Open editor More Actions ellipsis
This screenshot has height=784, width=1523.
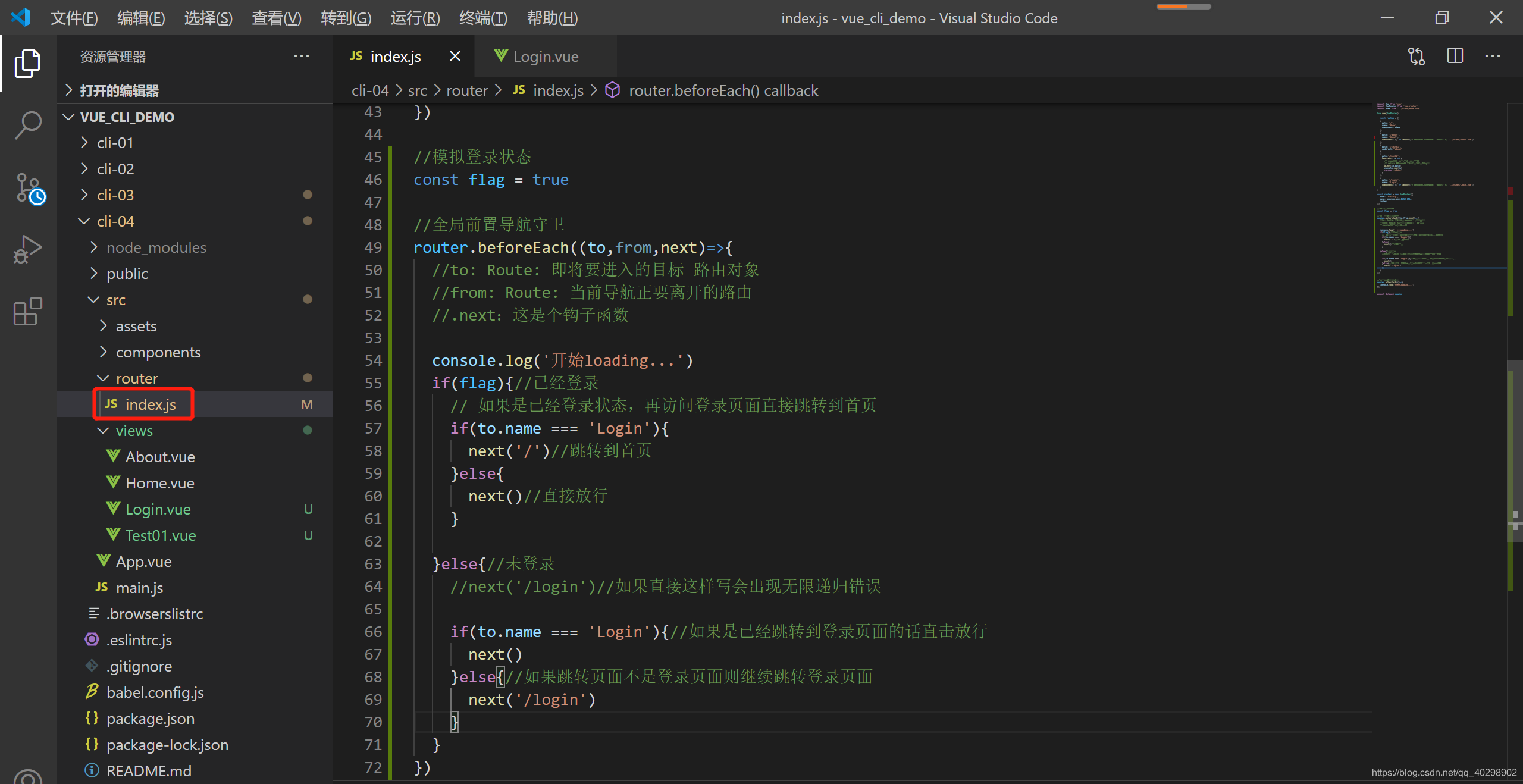pyautogui.click(x=1493, y=57)
